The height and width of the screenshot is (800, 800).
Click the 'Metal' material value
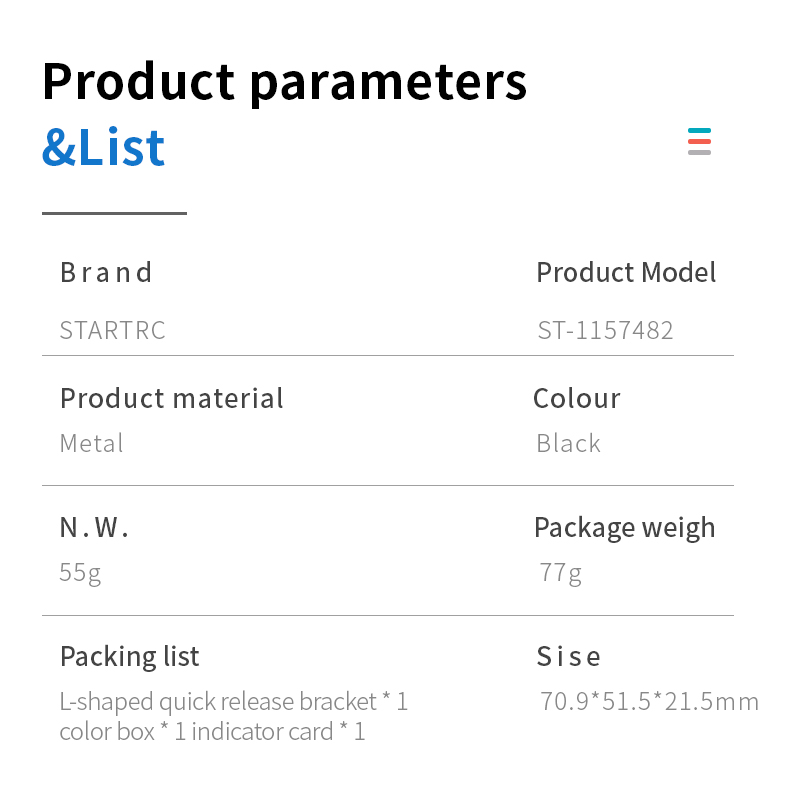pos(92,443)
